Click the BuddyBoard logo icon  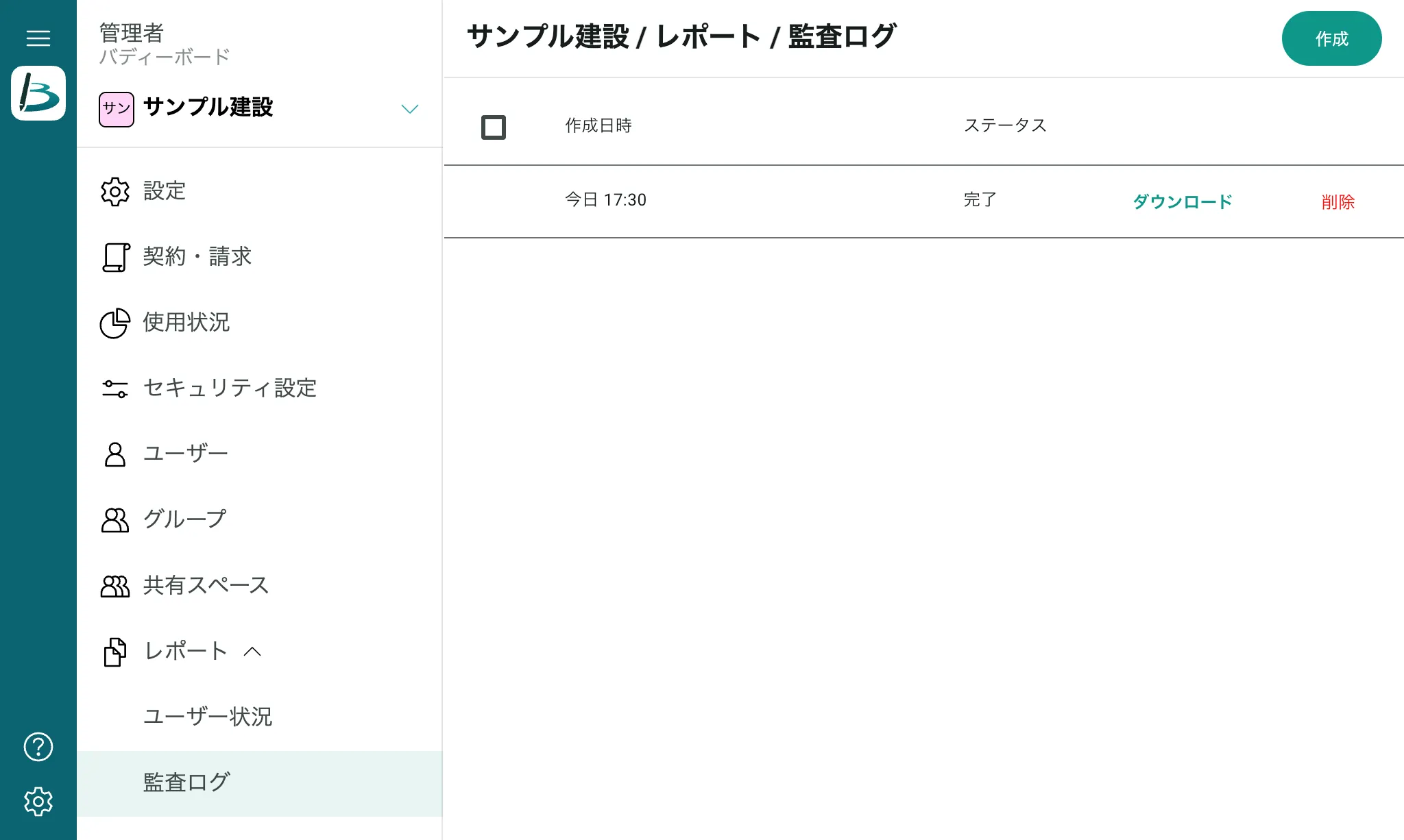coord(38,93)
